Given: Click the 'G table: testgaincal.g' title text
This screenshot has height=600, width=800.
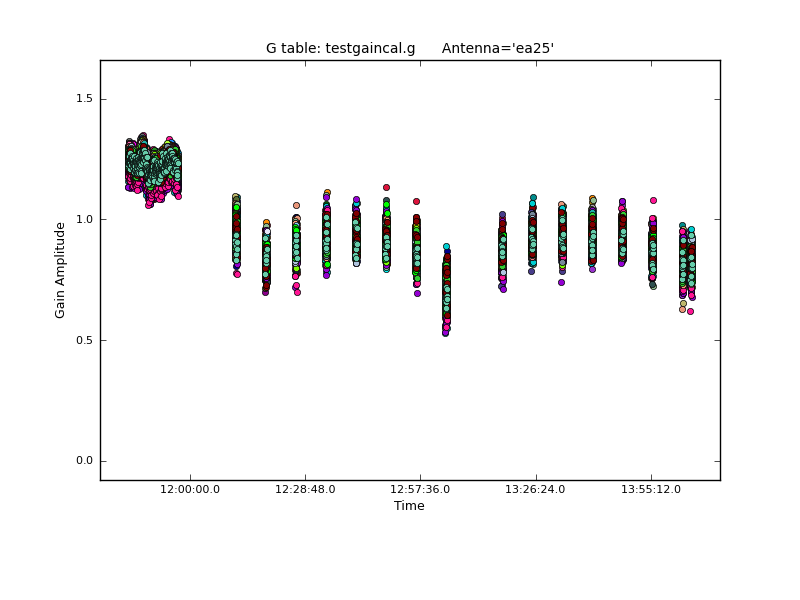Looking at the screenshot, I should [x=340, y=48].
